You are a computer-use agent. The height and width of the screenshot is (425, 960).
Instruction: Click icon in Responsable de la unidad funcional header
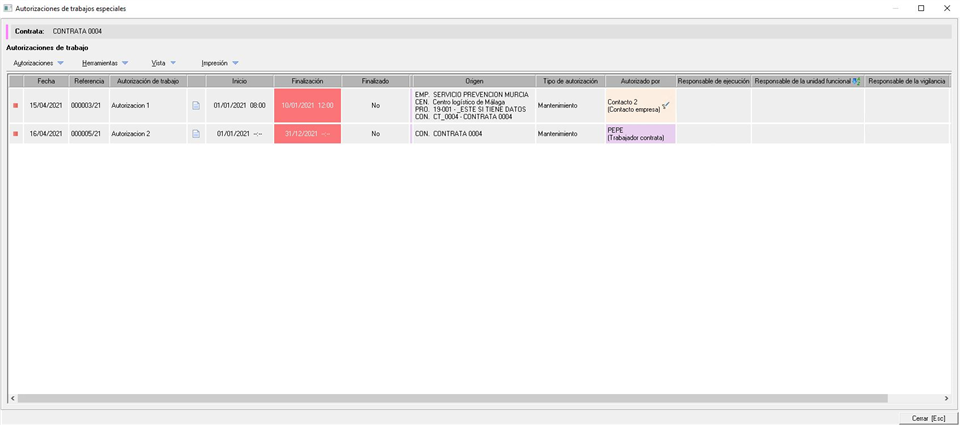[856, 81]
